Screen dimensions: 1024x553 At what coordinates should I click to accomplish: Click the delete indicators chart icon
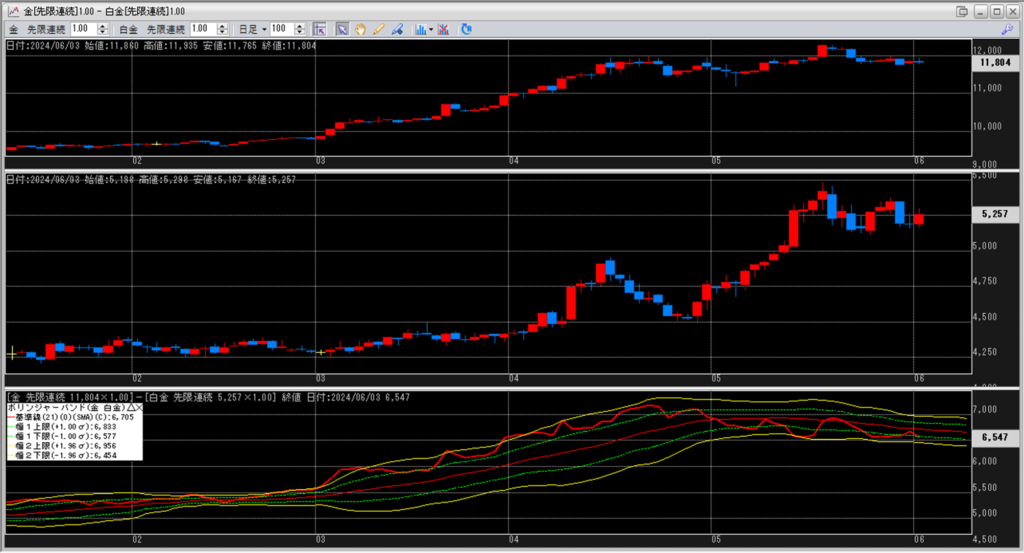pos(443,29)
